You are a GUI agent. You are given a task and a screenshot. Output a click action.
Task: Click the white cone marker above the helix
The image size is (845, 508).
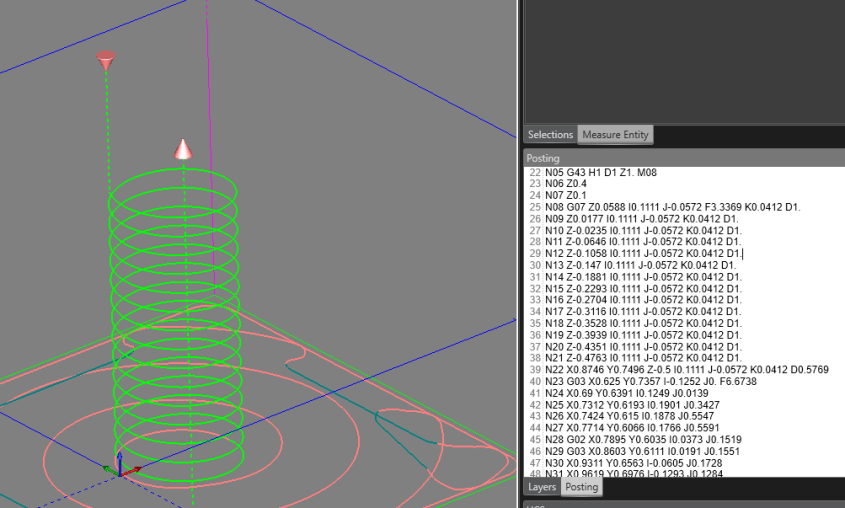coord(183,150)
